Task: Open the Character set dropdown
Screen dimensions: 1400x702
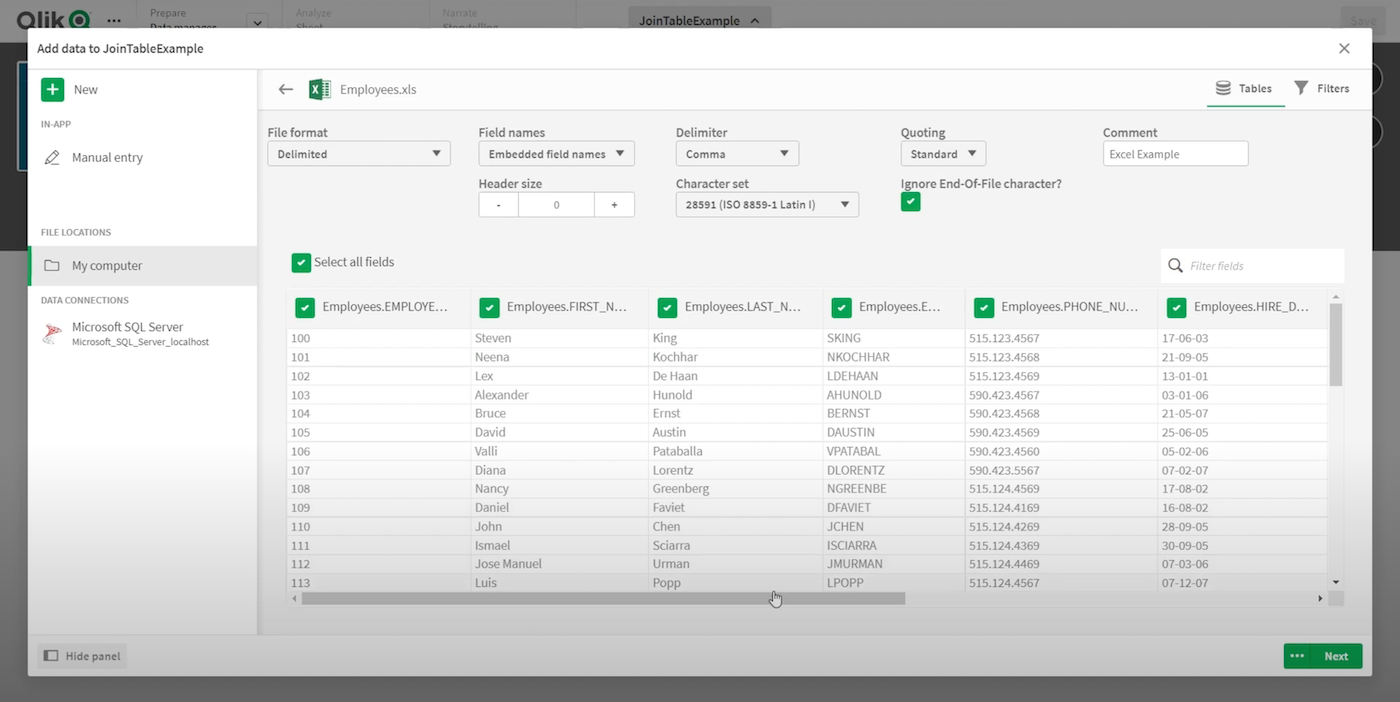Action: 766,204
